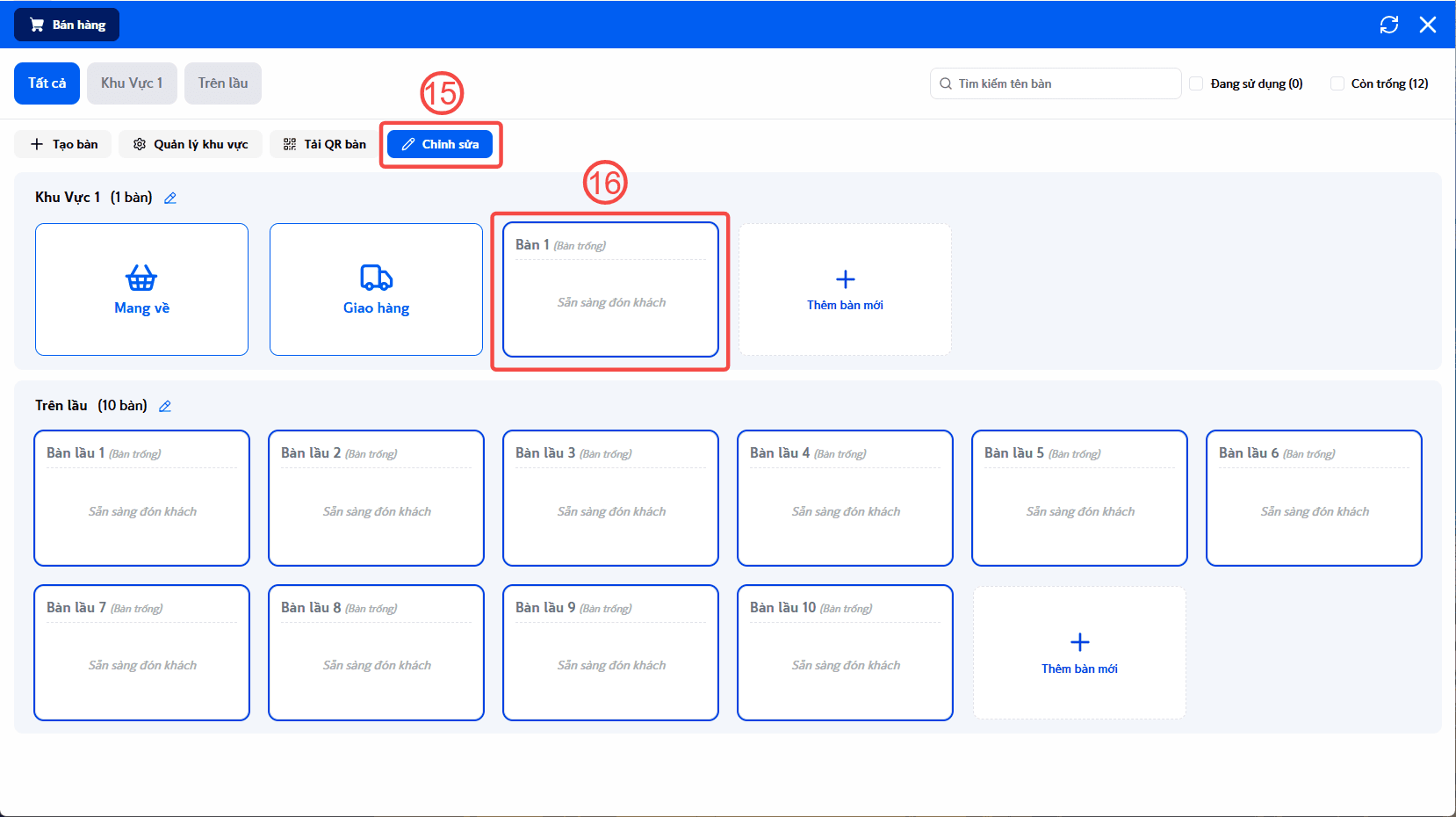
Task: Select table card Bàn lầu 3
Action: tap(610, 498)
